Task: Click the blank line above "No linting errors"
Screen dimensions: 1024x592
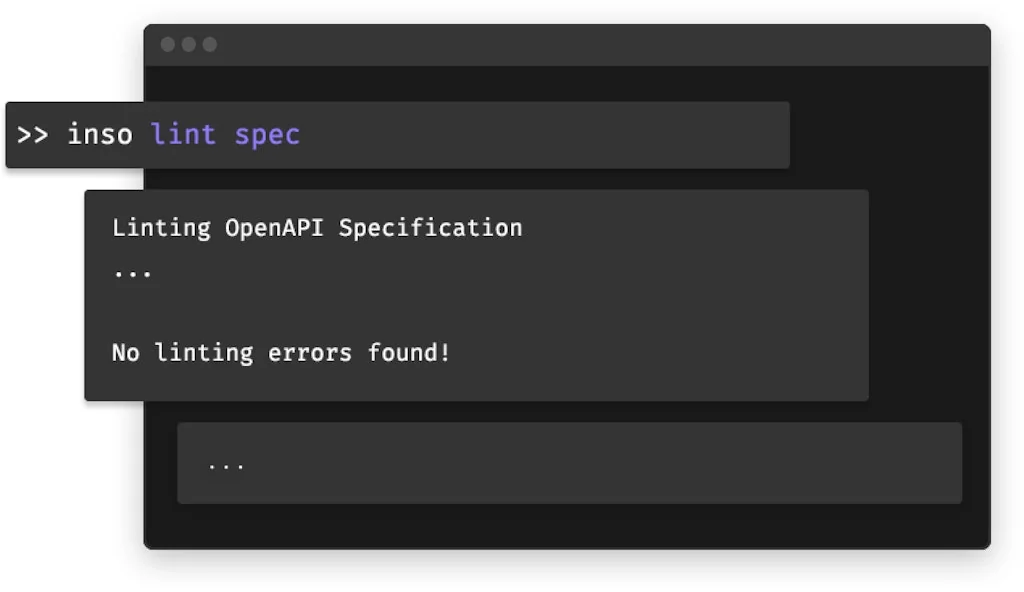Action: click(x=300, y=312)
